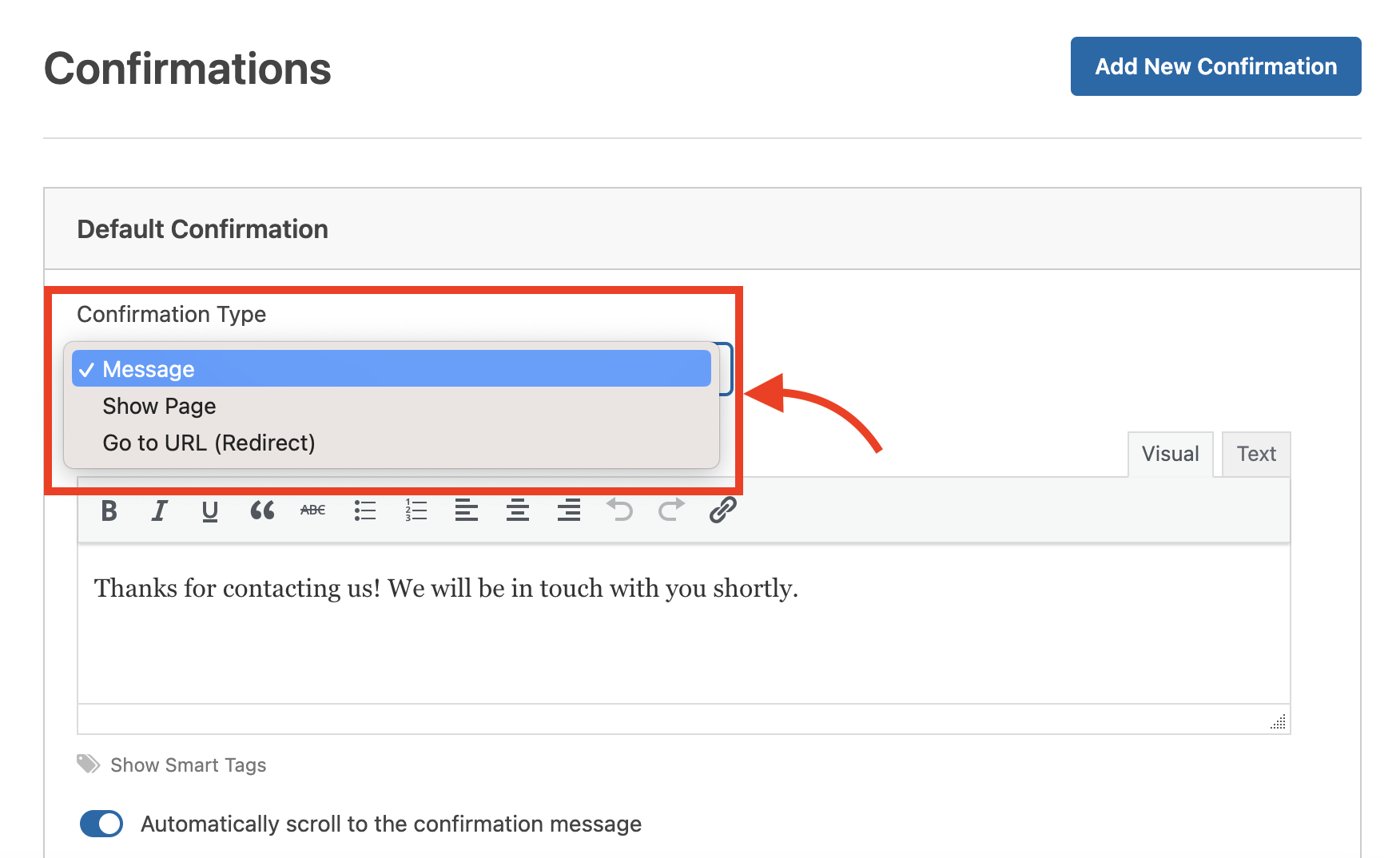
Task: Click the underline formatting icon
Action: 210,510
